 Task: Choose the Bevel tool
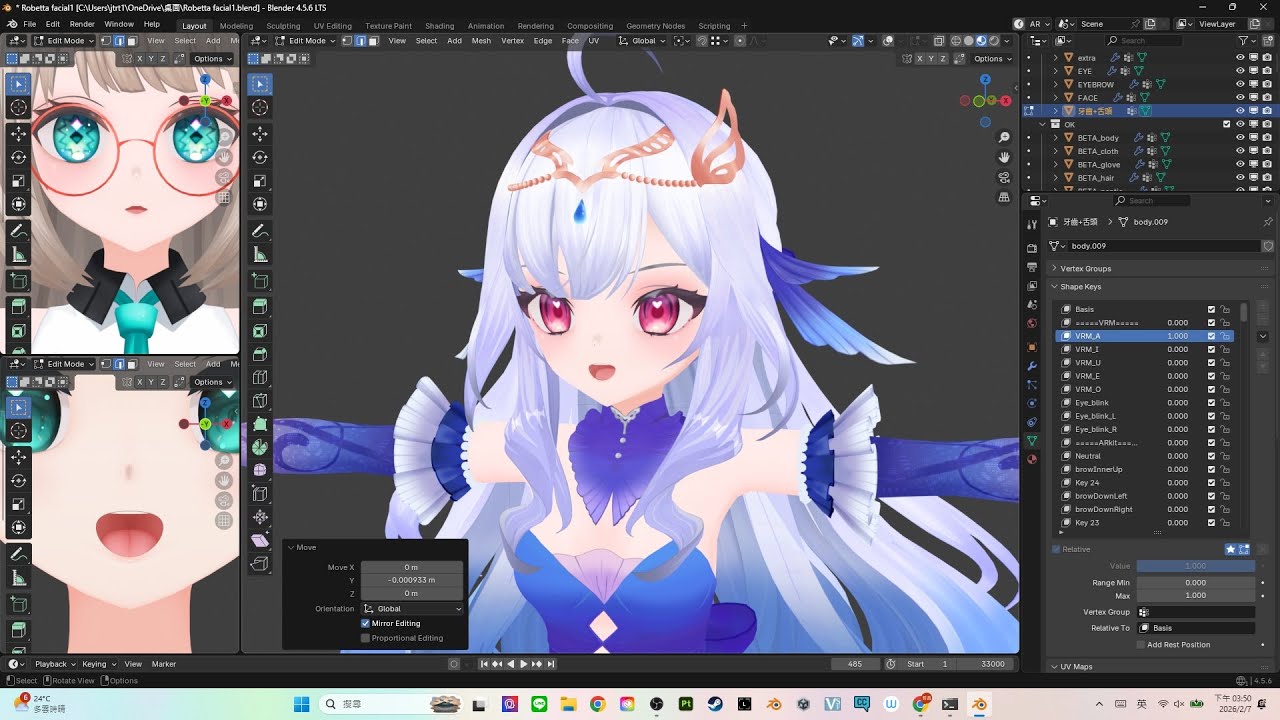(x=260, y=354)
